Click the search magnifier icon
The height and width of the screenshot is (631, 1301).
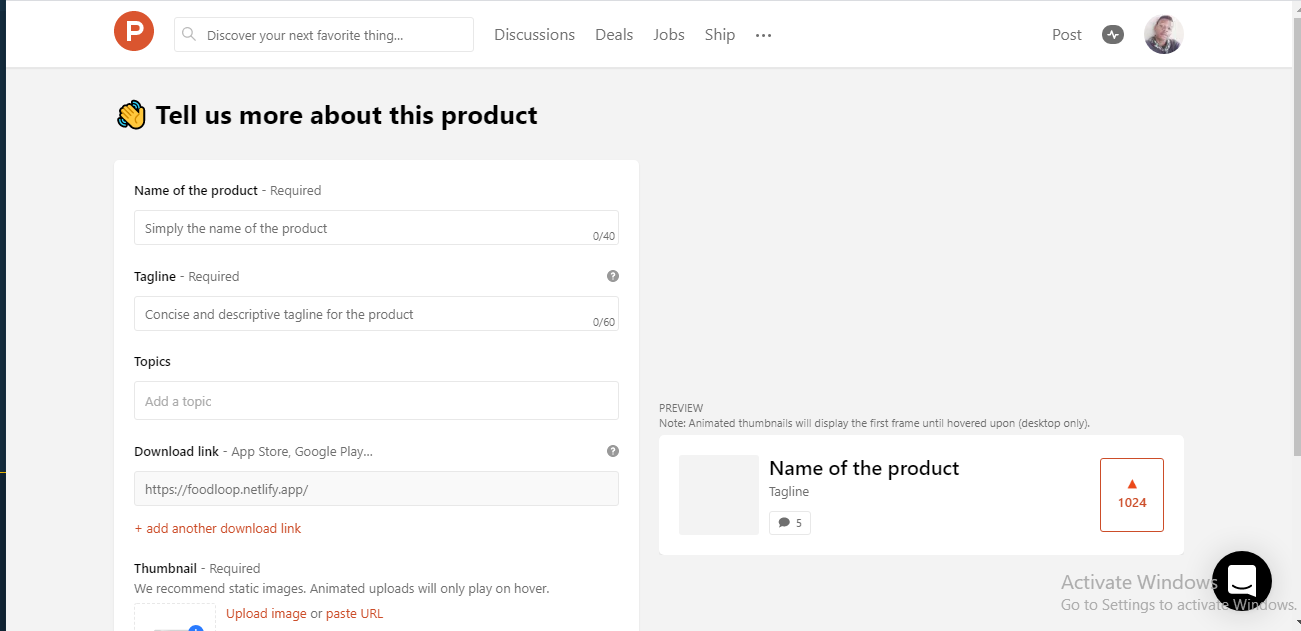(x=189, y=35)
